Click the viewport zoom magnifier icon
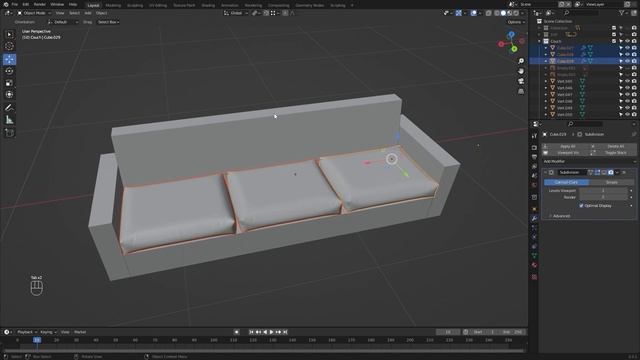 point(521,61)
